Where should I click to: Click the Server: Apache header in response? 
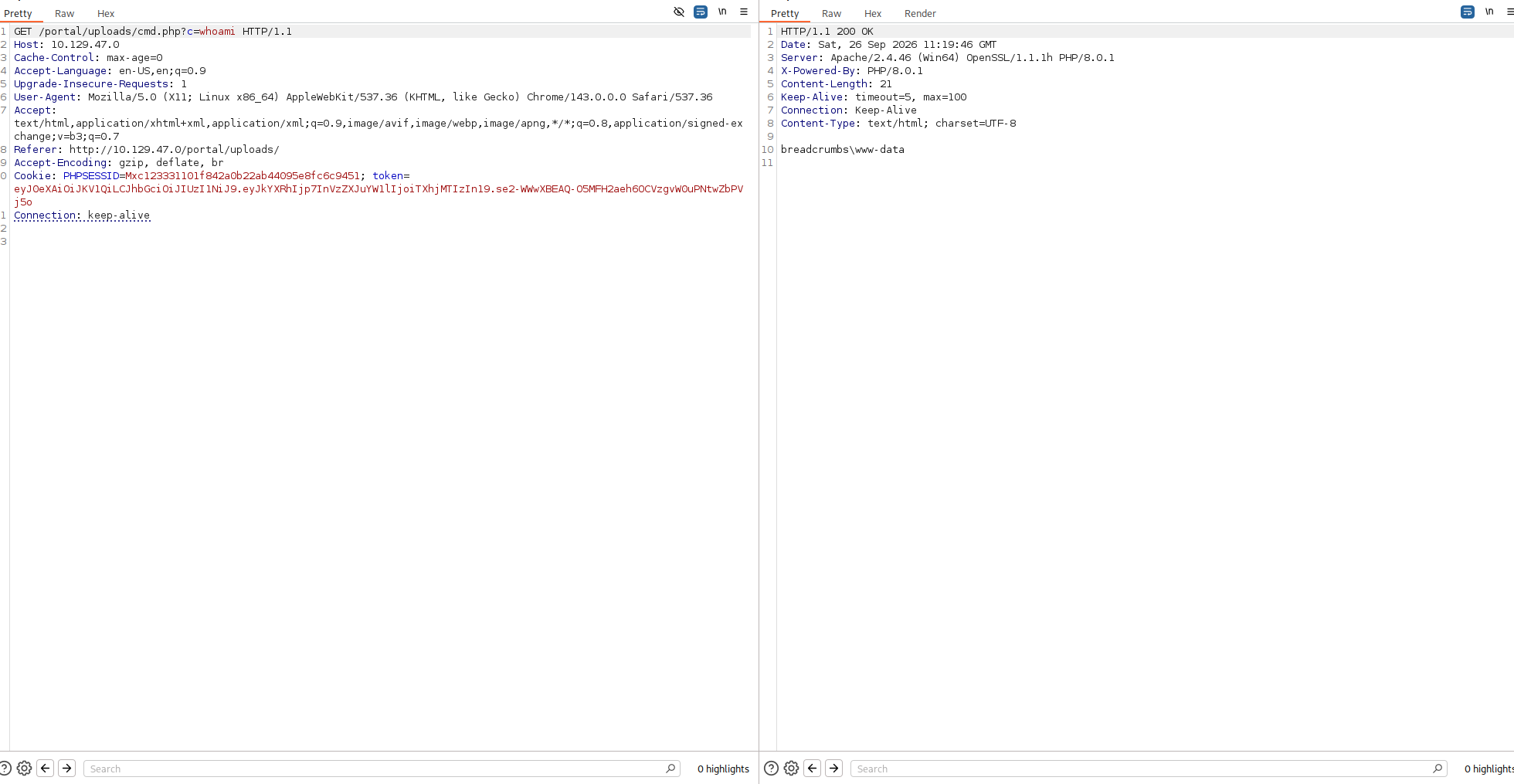pyautogui.click(x=947, y=58)
